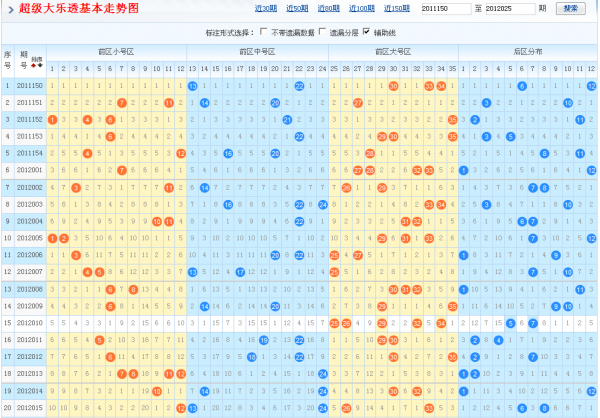Click the 前区大号区 column group header

pyautogui.click(x=393, y=52)
